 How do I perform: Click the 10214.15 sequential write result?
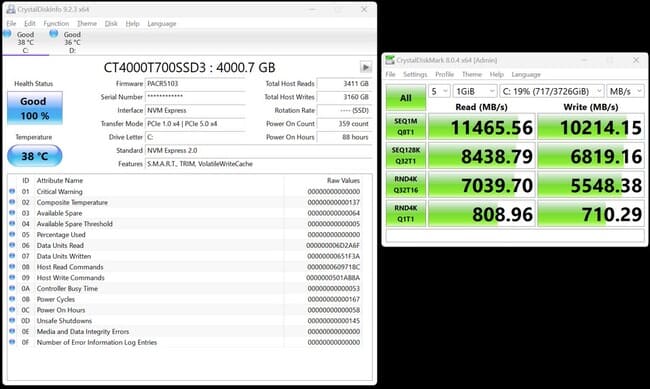(x=591, y=127)
